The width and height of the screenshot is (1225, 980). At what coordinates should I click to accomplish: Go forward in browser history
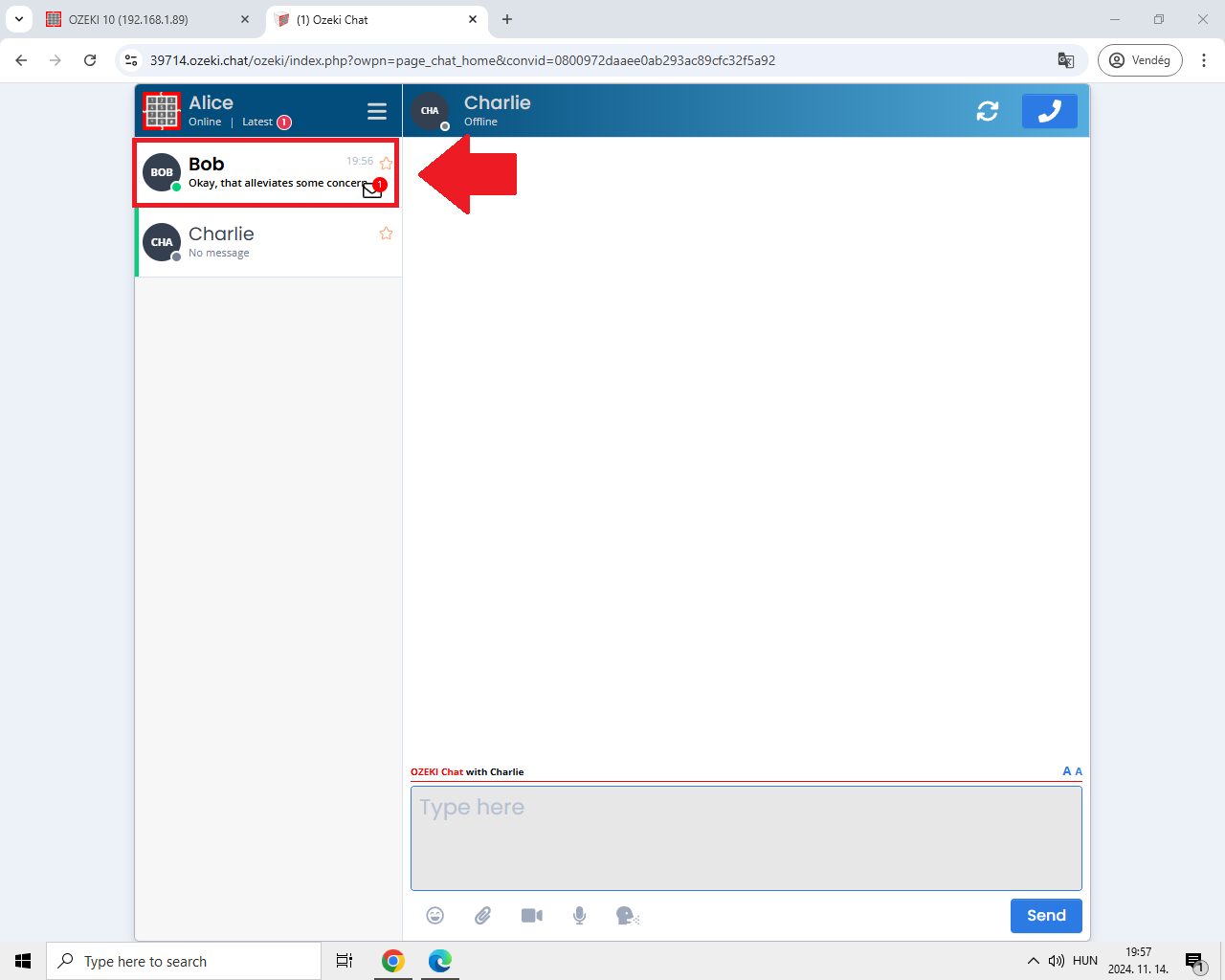pyautogui.click(x=56, y=60)
